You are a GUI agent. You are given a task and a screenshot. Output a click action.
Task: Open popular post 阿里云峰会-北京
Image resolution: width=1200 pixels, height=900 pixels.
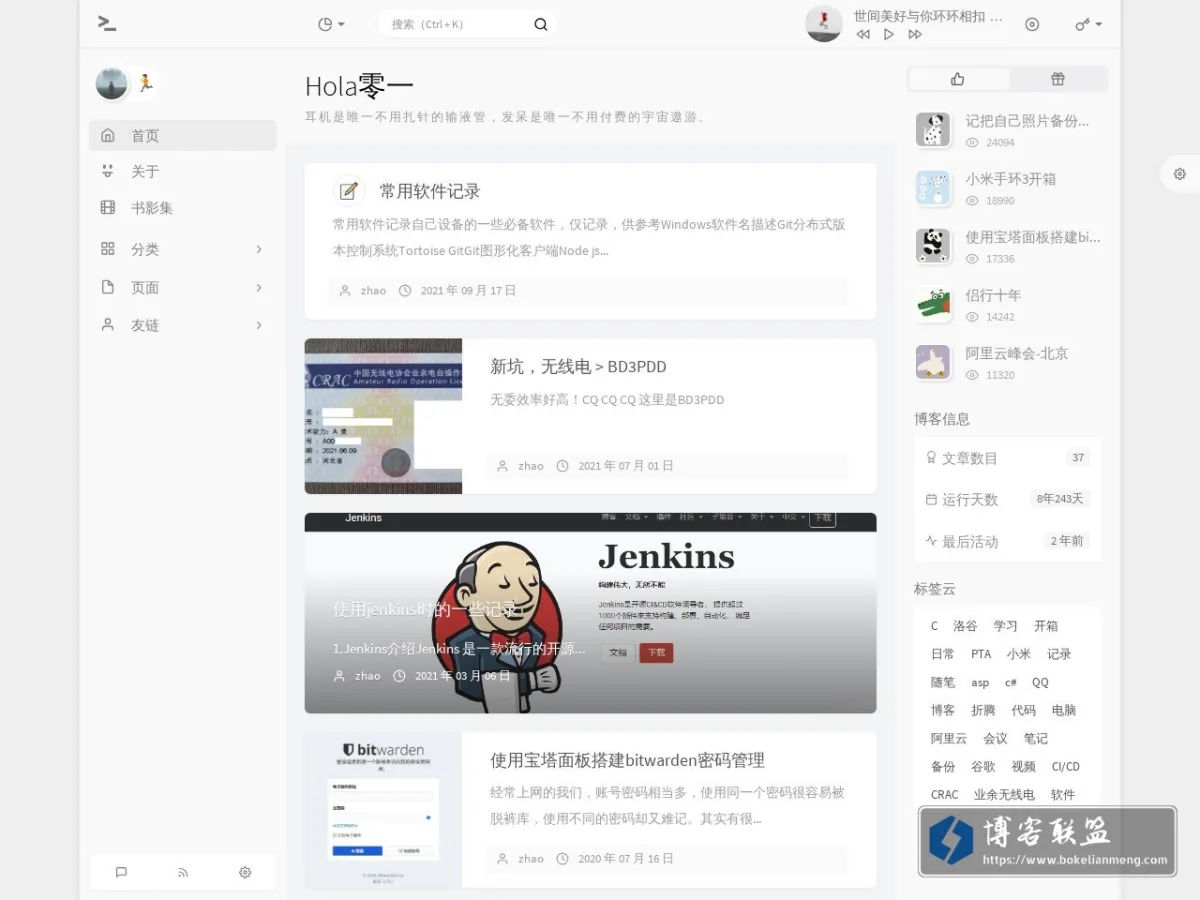tap(1016, 353)
